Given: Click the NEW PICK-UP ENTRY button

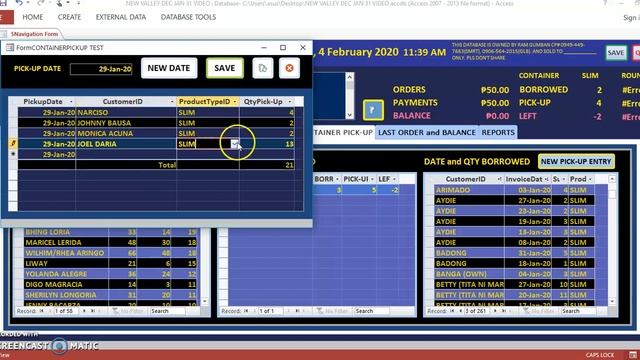Looking at the screenshot, I should pyautogui.click(x=576, y=162).
